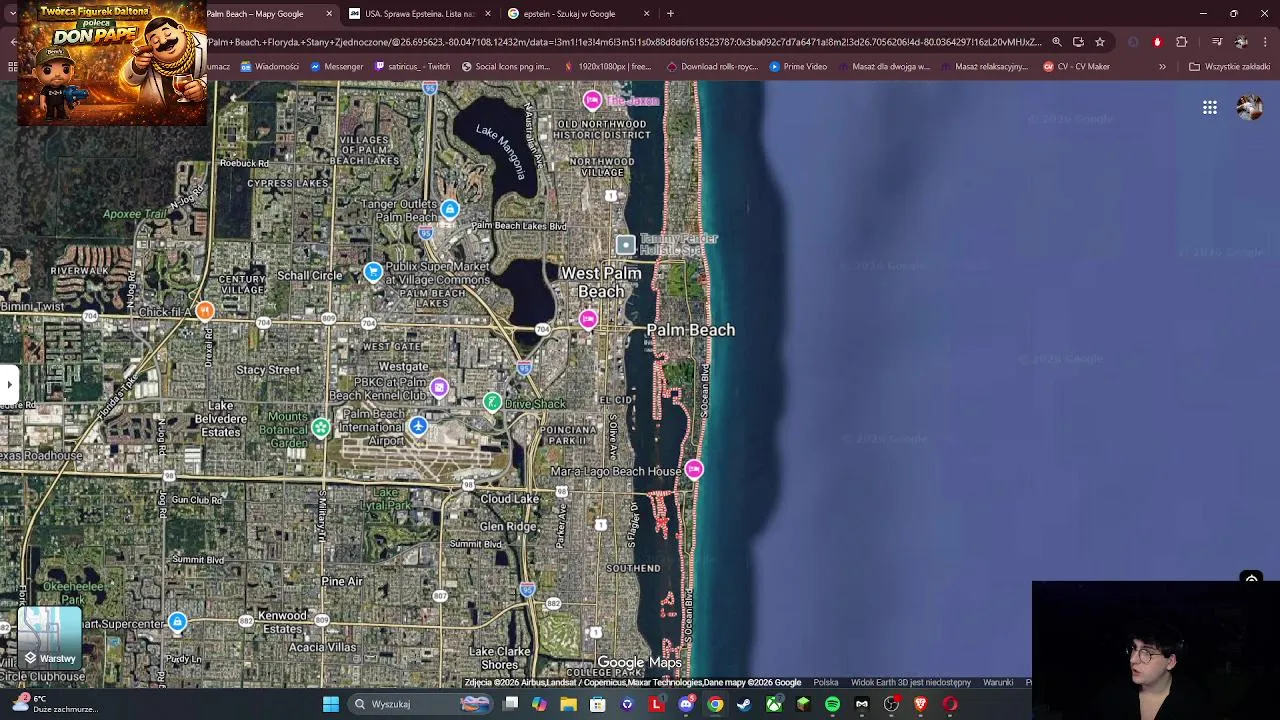1280x720 pixels.
Task: Click the Schall Circle map label
Action: (310, 276)
